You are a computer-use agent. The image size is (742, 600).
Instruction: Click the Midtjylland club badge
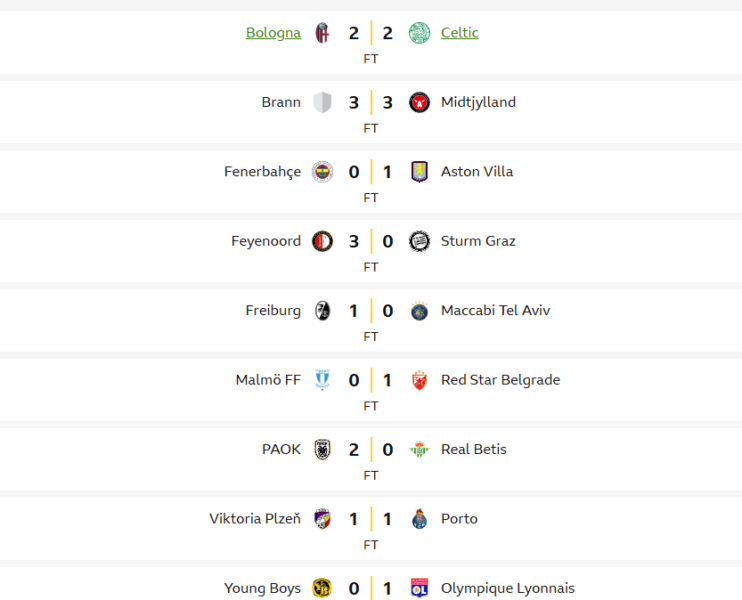[x=419, y=102]
